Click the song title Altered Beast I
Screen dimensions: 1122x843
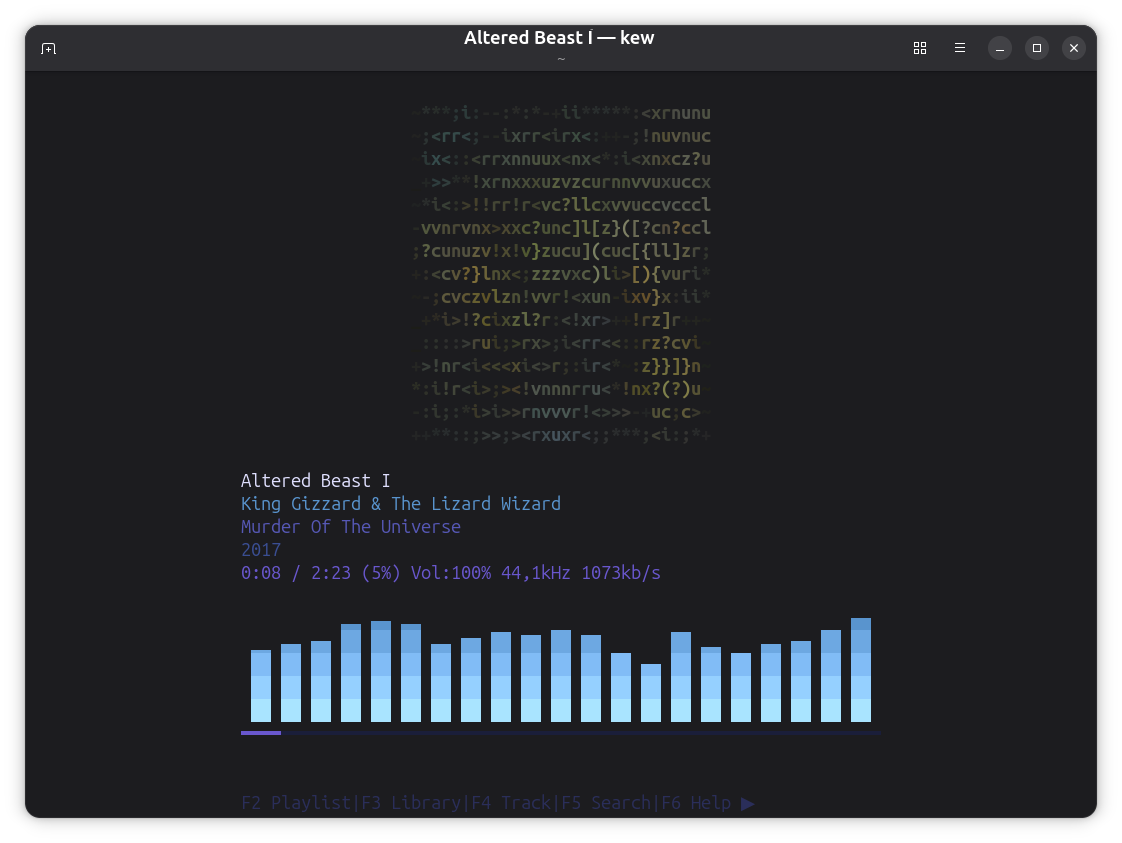tap(315, 481)
